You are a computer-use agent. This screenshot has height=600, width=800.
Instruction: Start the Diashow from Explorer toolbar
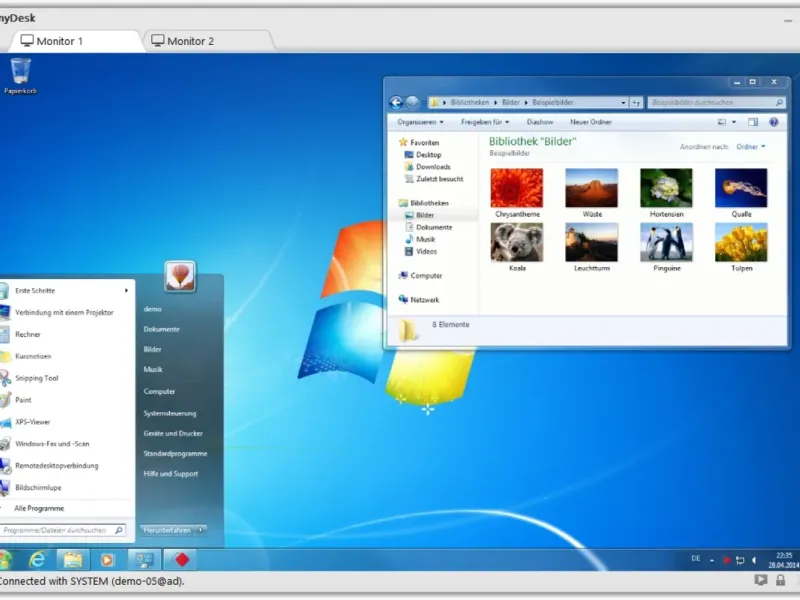[x=540, y=122]
